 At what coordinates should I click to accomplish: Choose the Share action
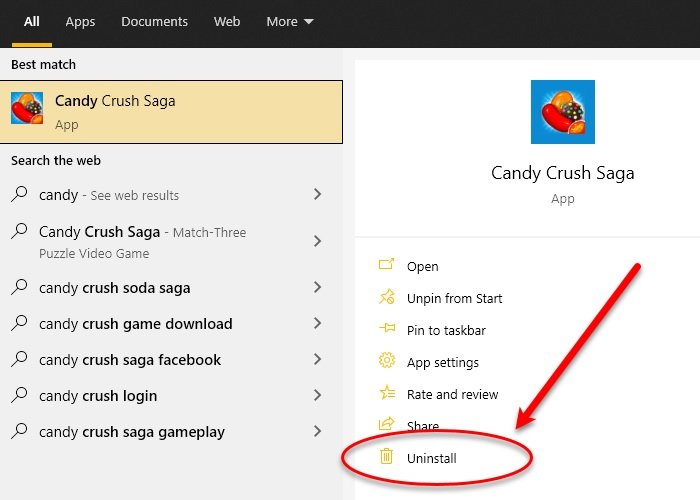coord(423,426)
